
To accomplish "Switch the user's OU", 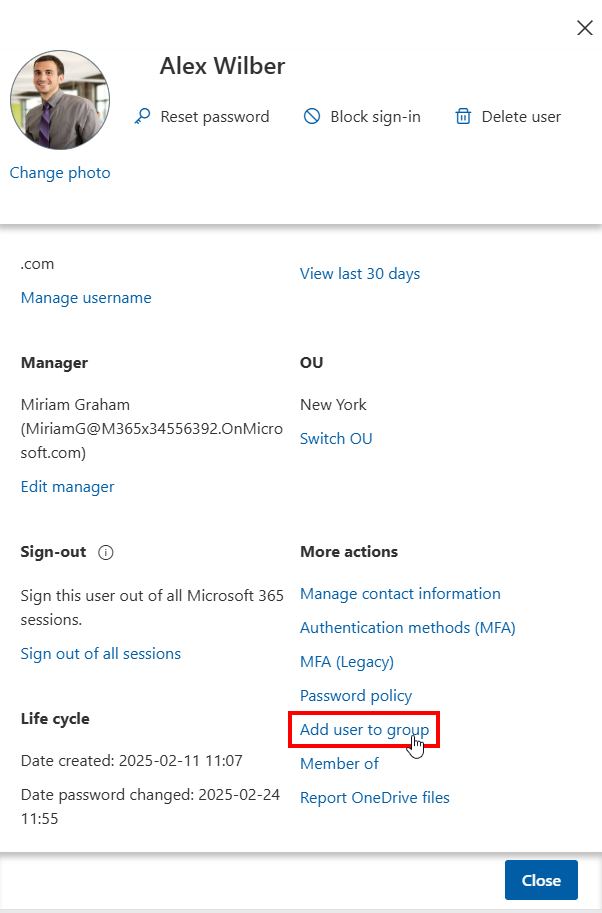I will pos(336,439).
